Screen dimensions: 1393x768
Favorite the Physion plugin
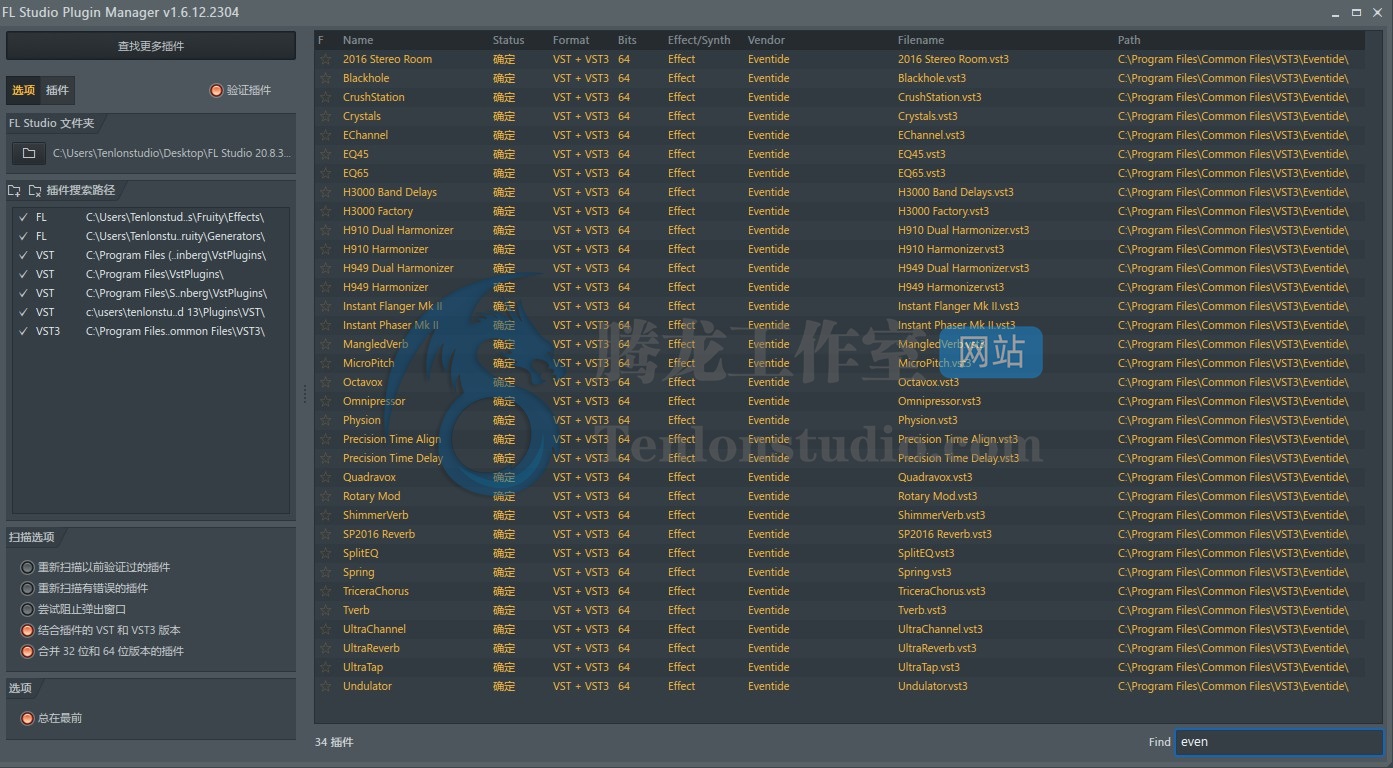click(325, 420)
